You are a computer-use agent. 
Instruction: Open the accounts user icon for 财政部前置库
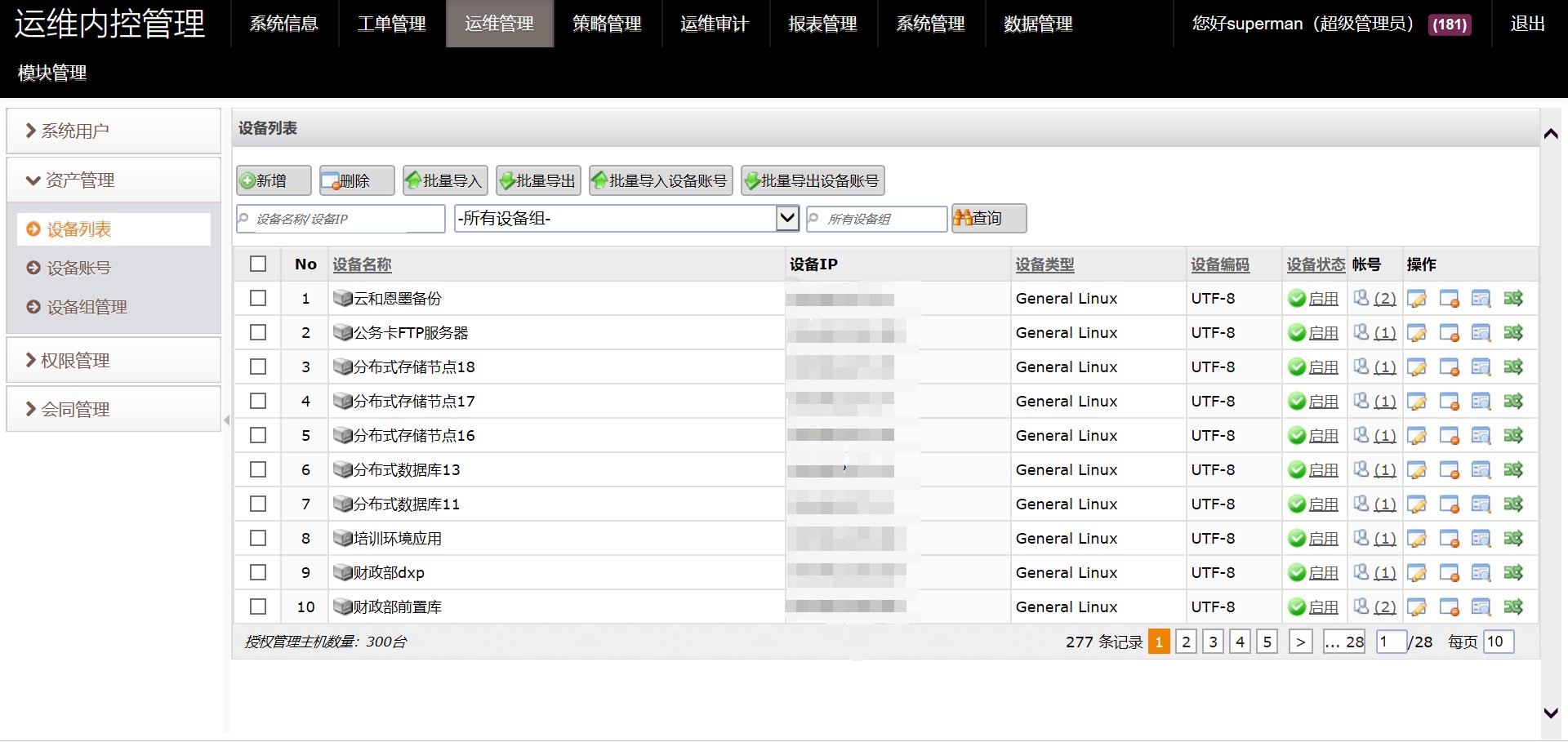(1361, 606)
